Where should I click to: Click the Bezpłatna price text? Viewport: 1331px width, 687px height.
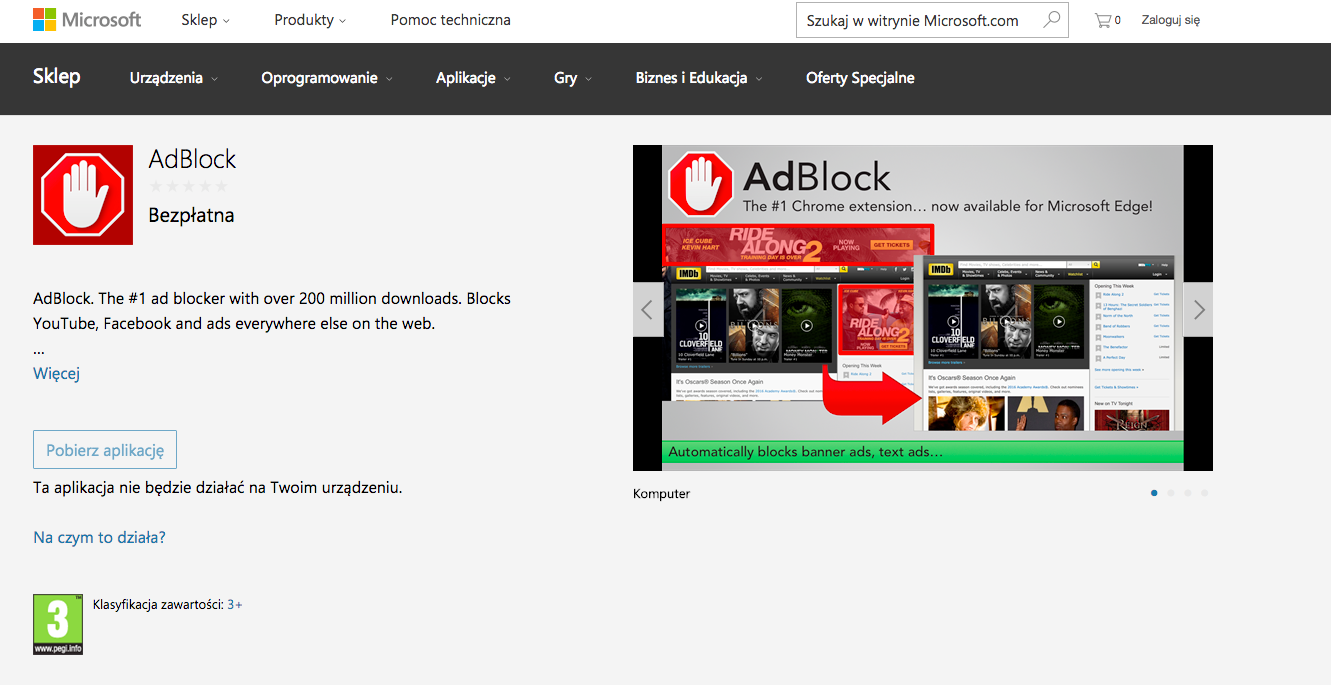[191, 215]
